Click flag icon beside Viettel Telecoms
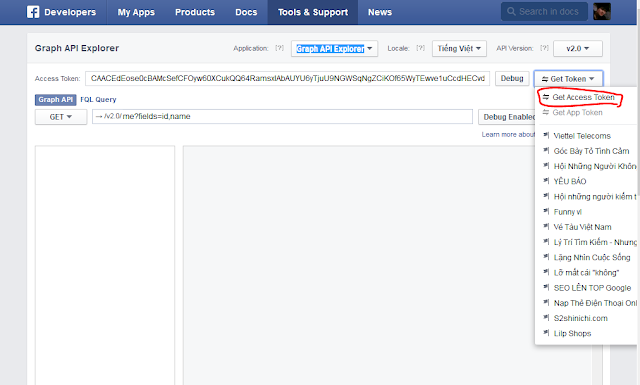This screenshot has width=640, height=385. click(546, 135)
